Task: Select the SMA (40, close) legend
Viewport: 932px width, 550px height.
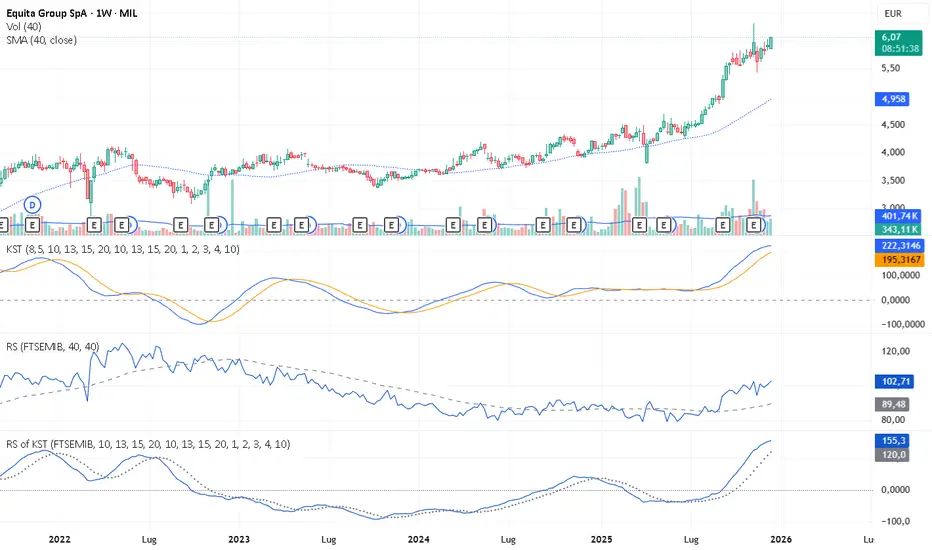Action: (42, 40)
